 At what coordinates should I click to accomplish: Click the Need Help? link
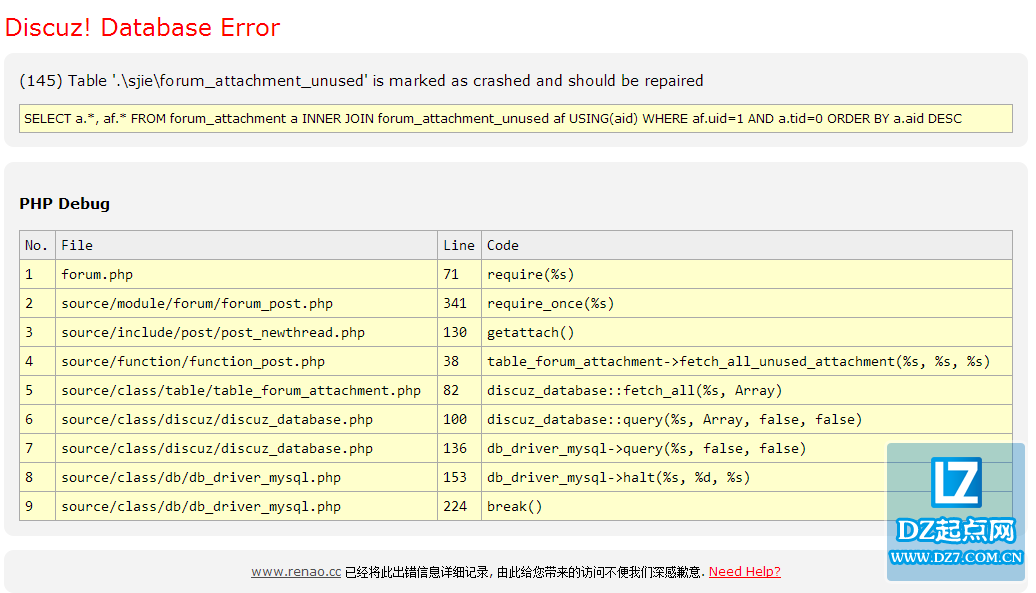[745, 572]
